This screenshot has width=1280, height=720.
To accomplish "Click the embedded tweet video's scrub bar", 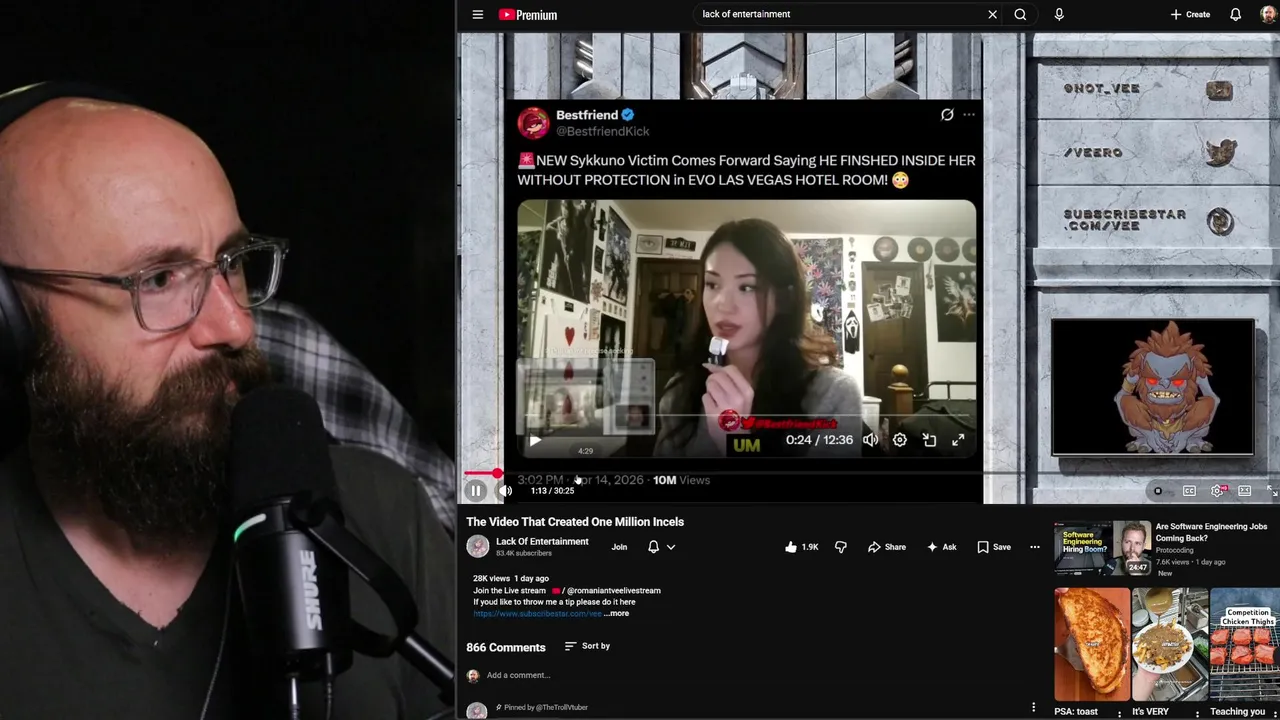I will [x=746, y=414].
